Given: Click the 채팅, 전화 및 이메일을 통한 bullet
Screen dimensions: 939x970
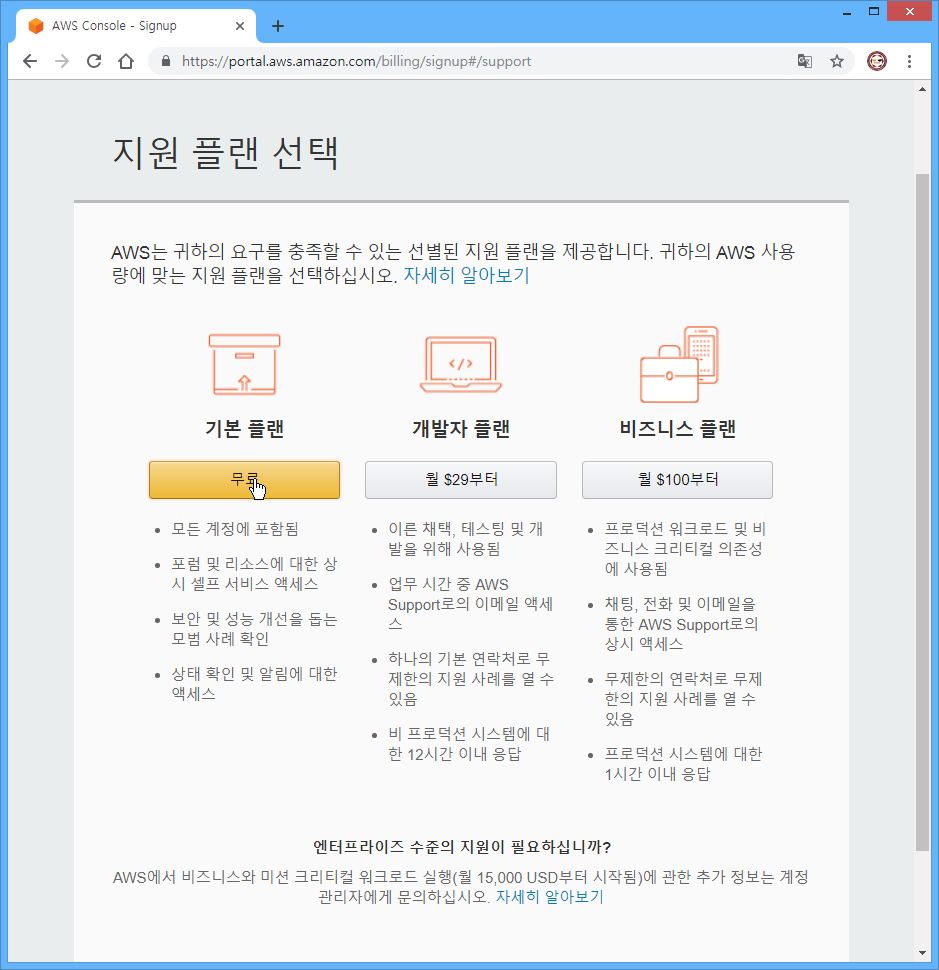Looking at the screenshot, I should (681, 624).
